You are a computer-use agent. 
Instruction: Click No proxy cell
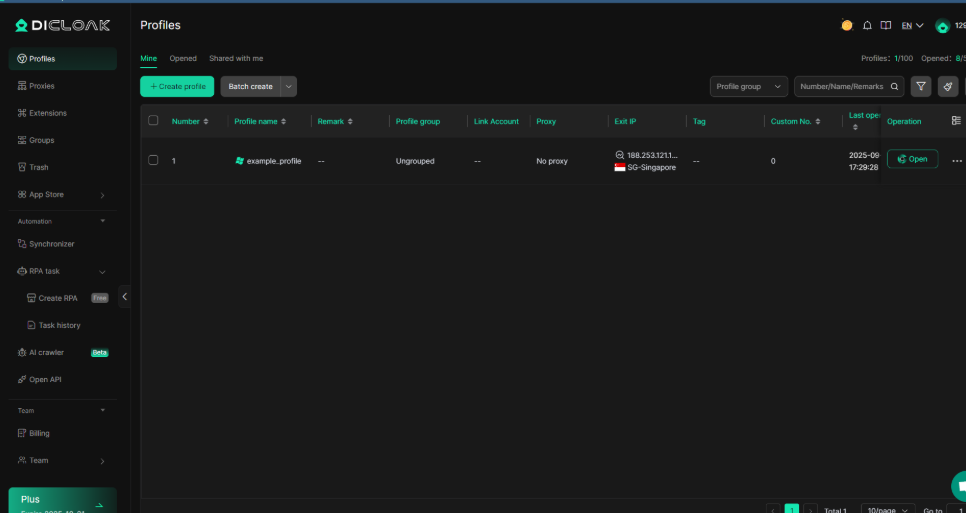[x=552, y=161]
